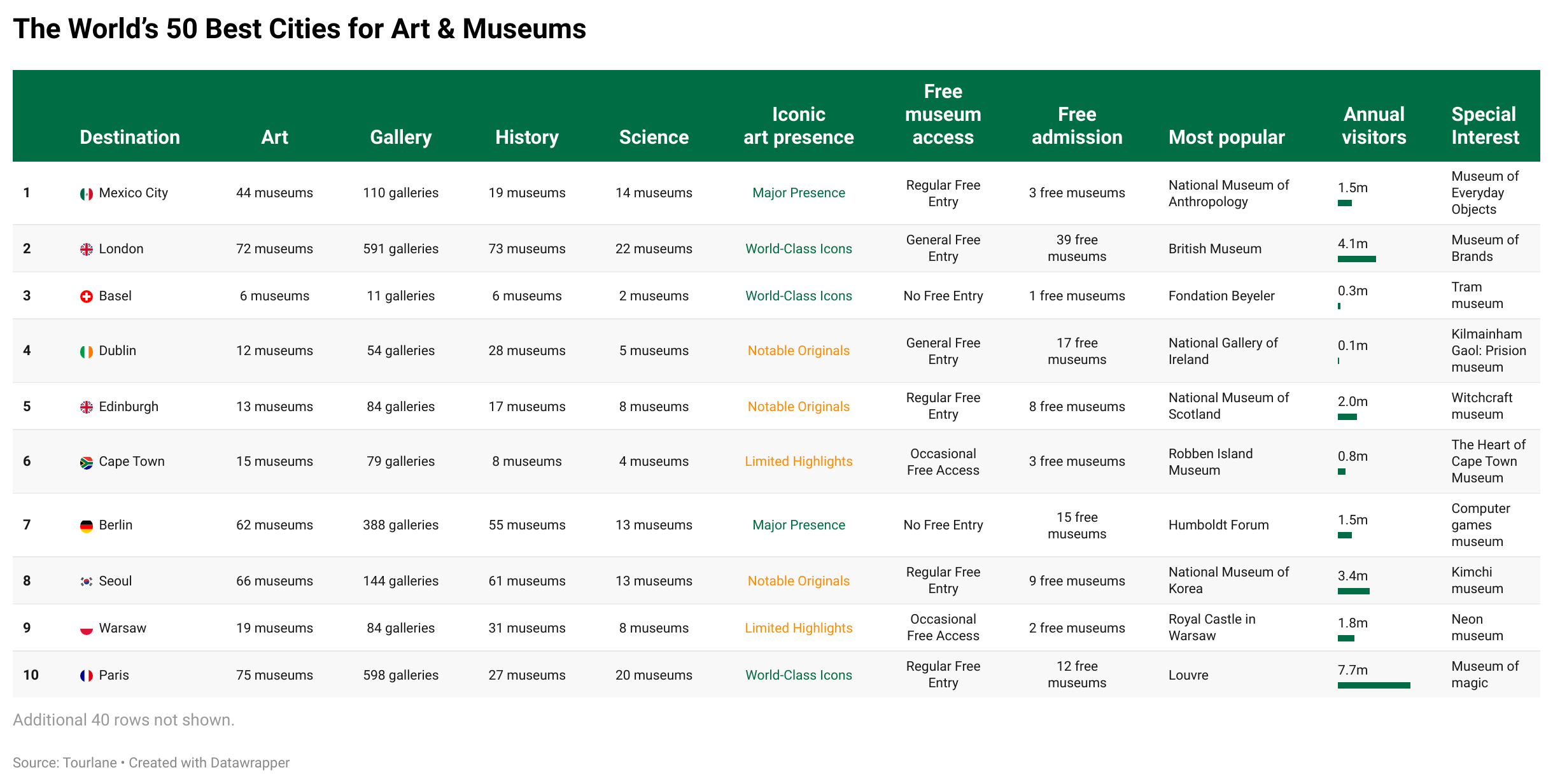Screen dimensions: 1553x784
Task: Click the South Korean flag next to Seoul
Action: (87, 582)
